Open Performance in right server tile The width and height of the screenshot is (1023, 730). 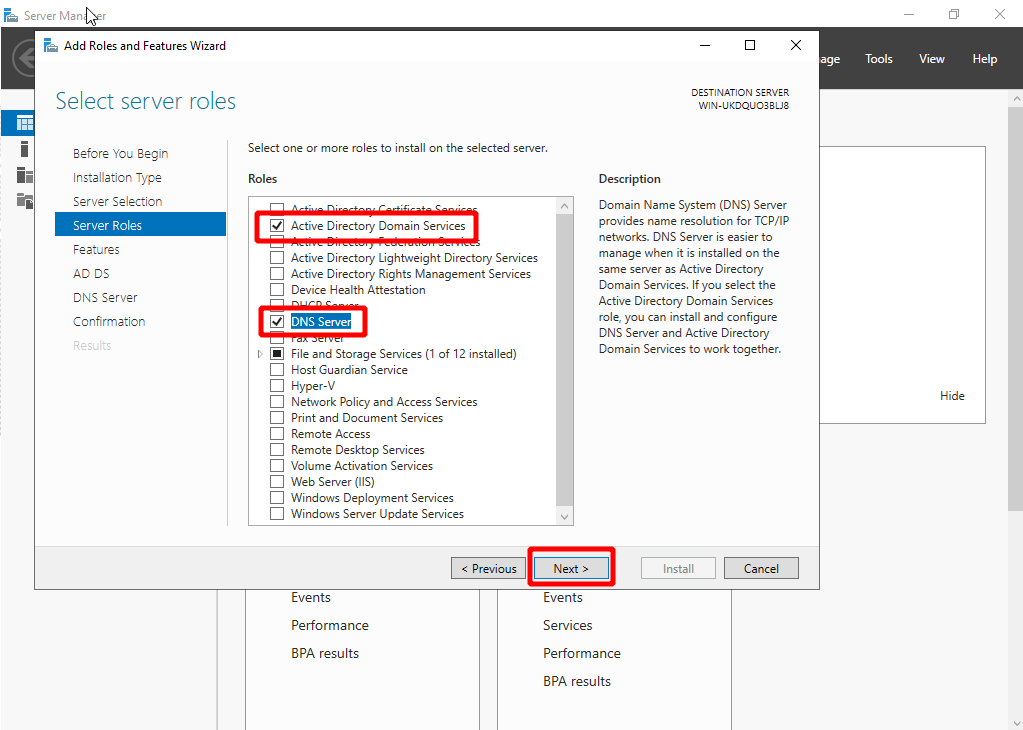tap(581, 653)
